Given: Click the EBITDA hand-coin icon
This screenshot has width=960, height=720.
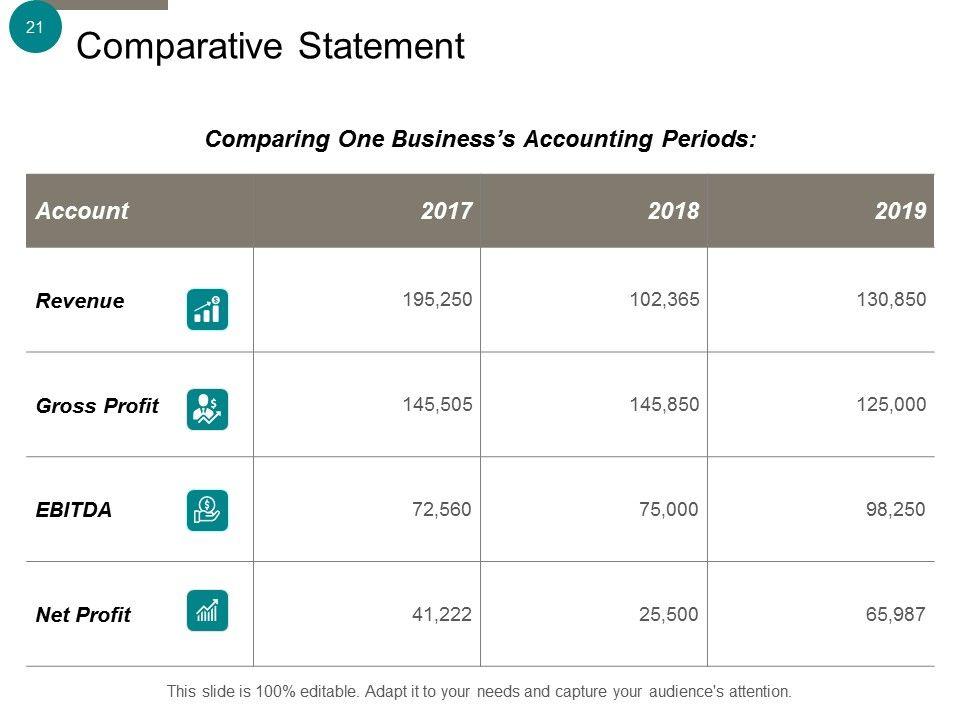Looking at the screenshot, I should click(x=207, y=510).
